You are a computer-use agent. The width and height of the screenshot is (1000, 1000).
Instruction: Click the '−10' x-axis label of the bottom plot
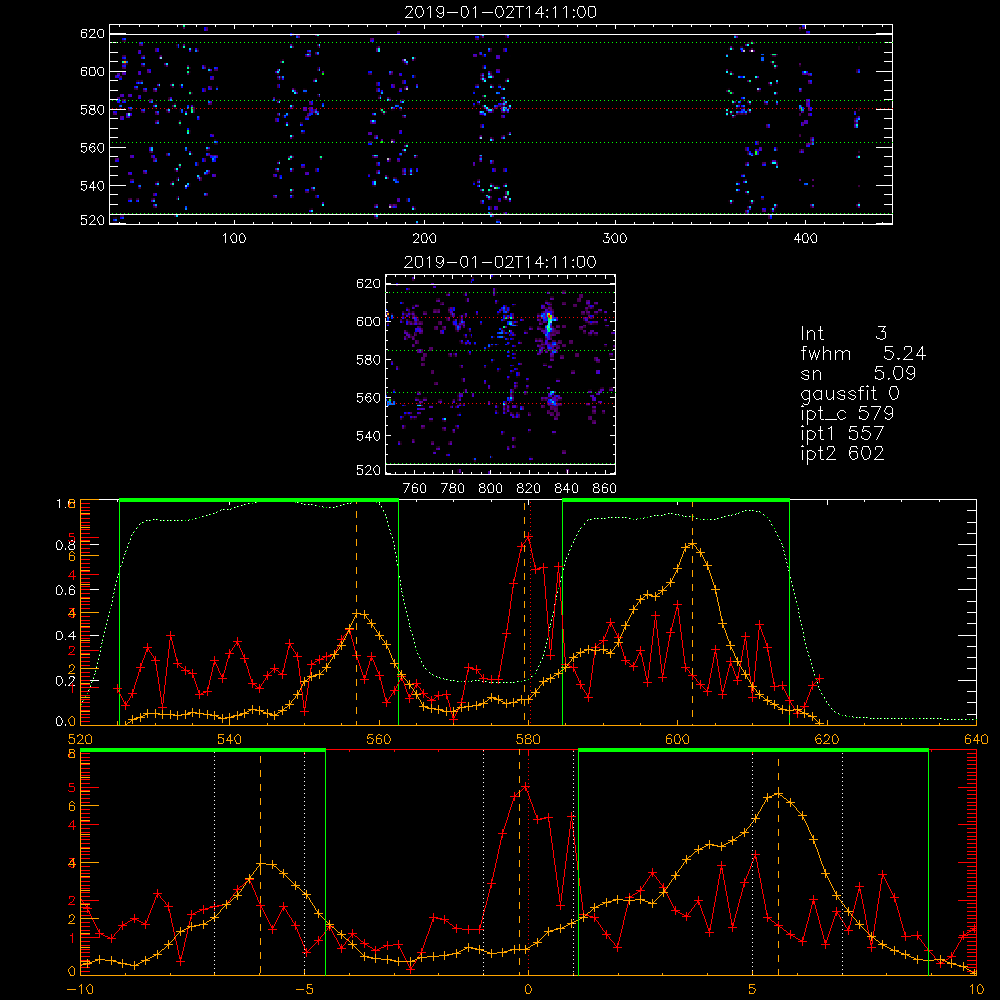(80, 989)
